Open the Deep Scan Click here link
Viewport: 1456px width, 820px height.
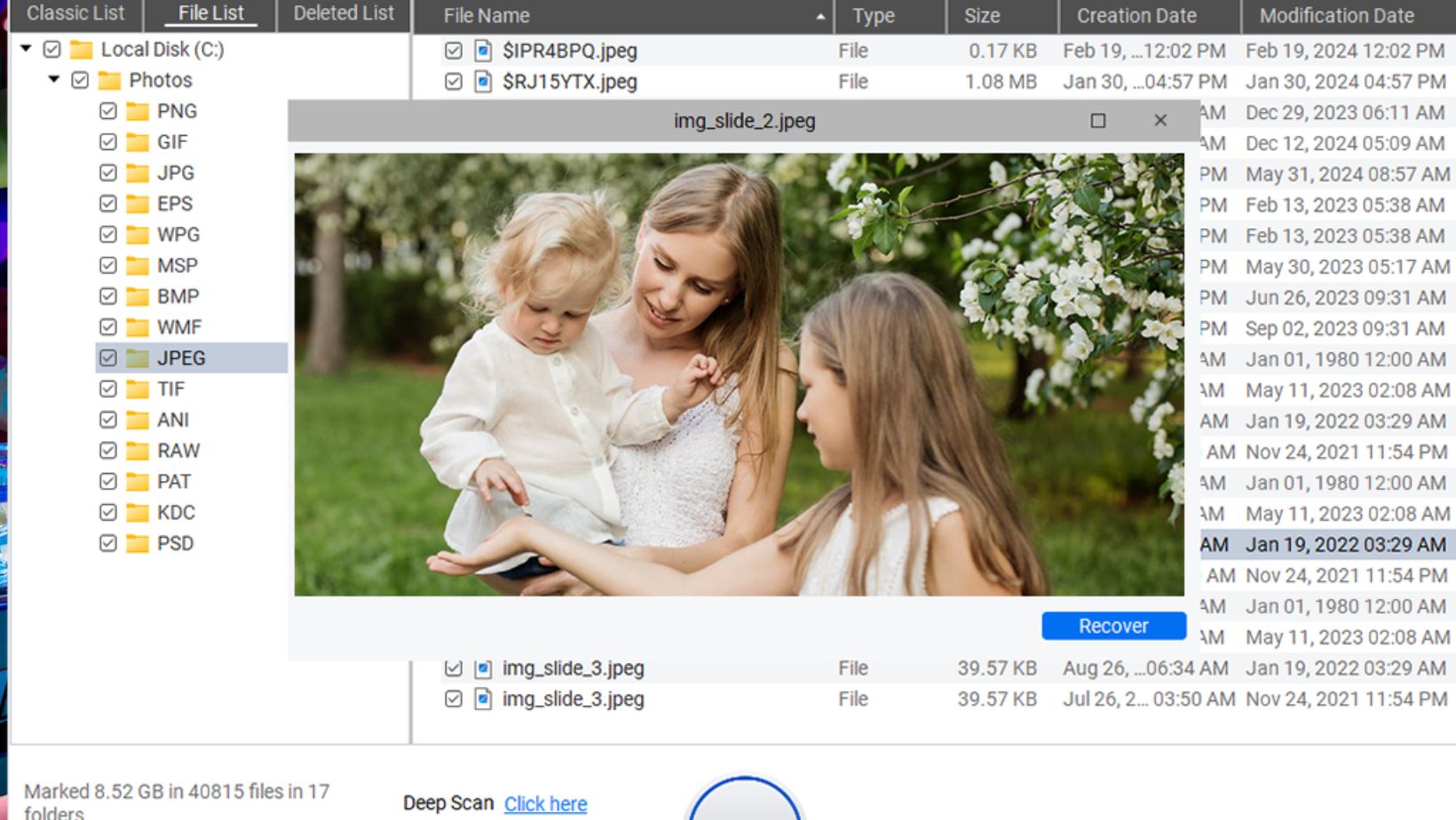coord(545,803)
